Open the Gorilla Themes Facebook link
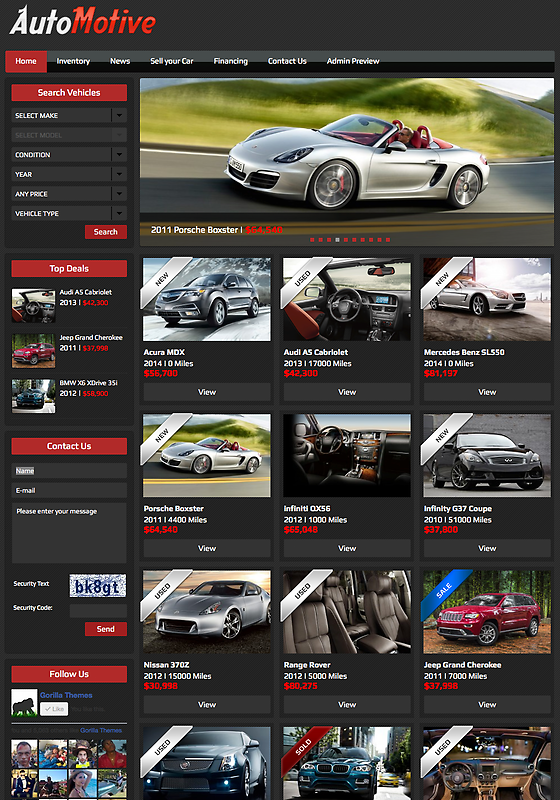The height and width of the screenshot is (800, 560). (66, 695)
